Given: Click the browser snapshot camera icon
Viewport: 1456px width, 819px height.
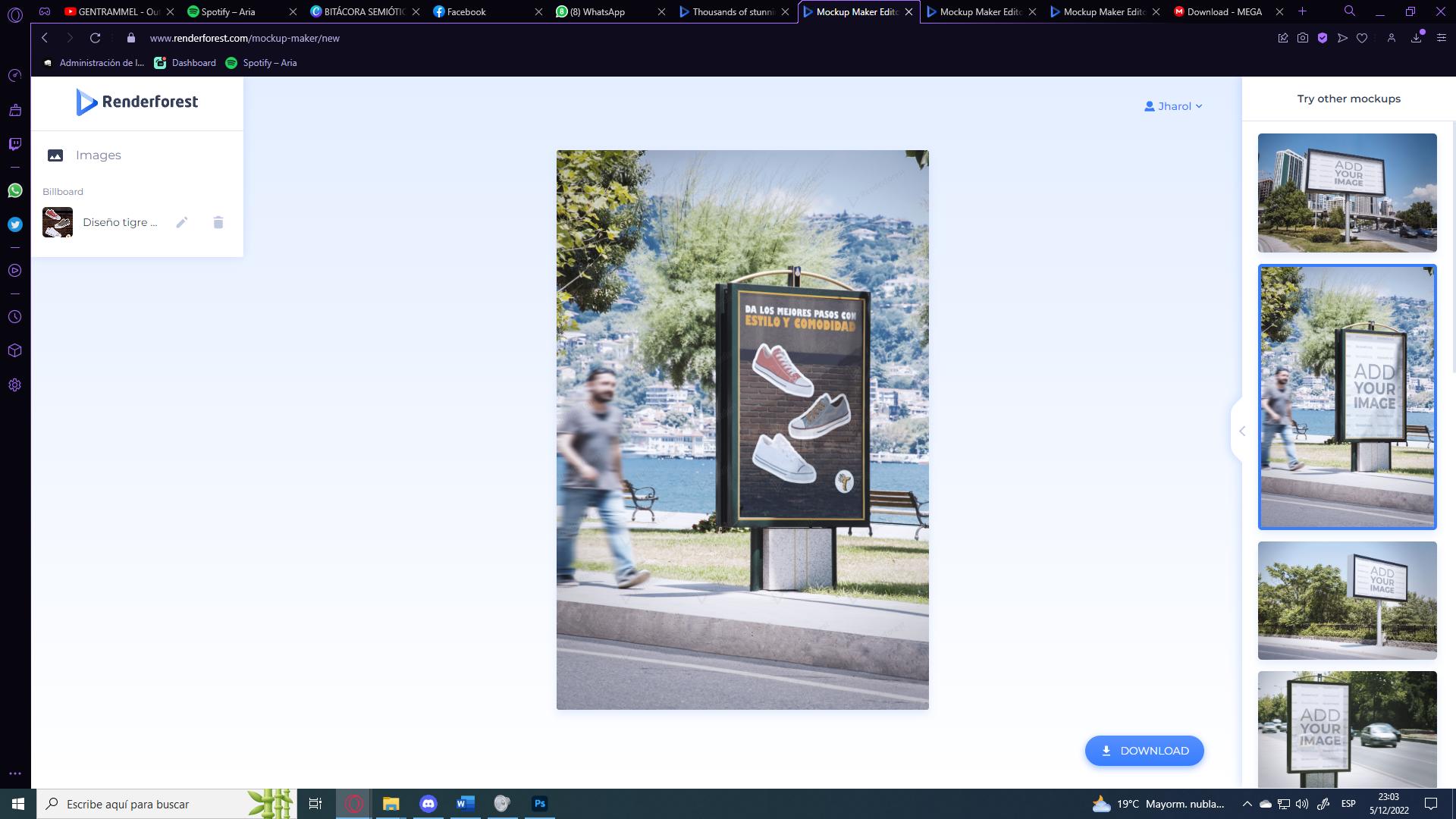Looking at the screenshot, I should tap(1303, 38).
